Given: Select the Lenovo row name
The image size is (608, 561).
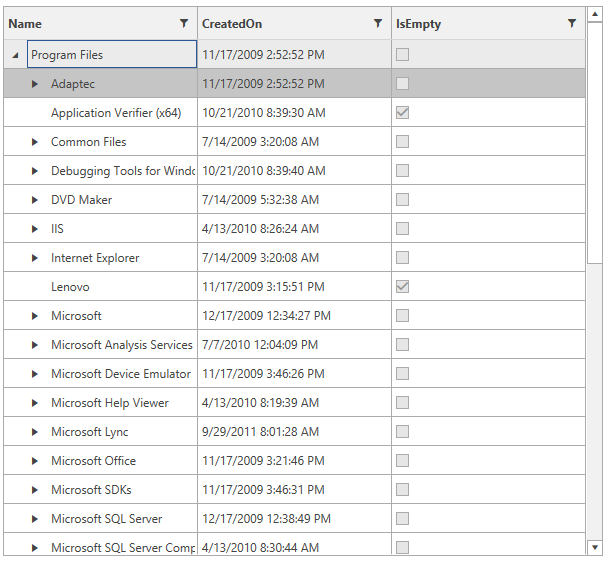Looking at the screenshot, I should click(70, 287).
